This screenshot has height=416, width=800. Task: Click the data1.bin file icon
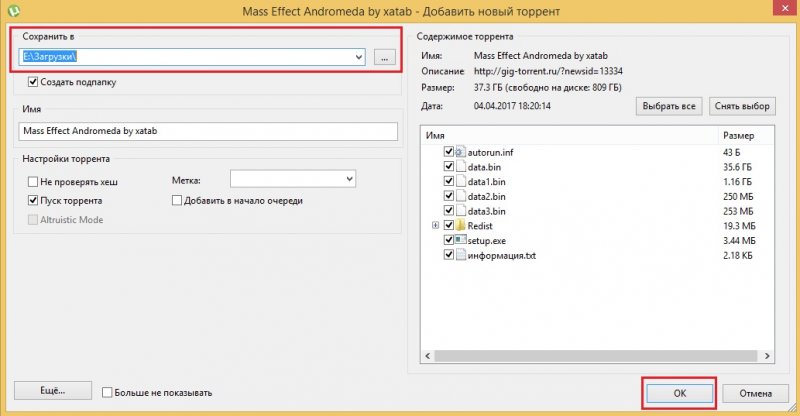461,181
